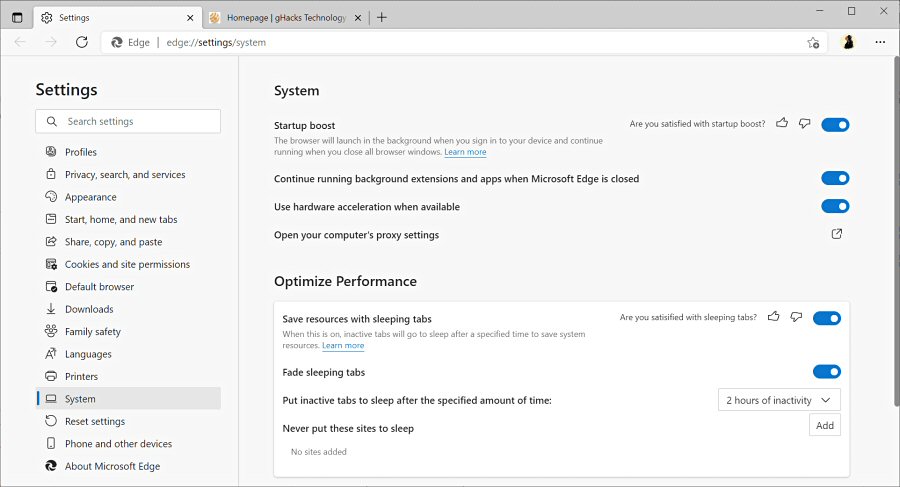900x487 pixels.
Task: Open the 2 hours of inactivity dropdown
Action: click(x=779, y=400)
